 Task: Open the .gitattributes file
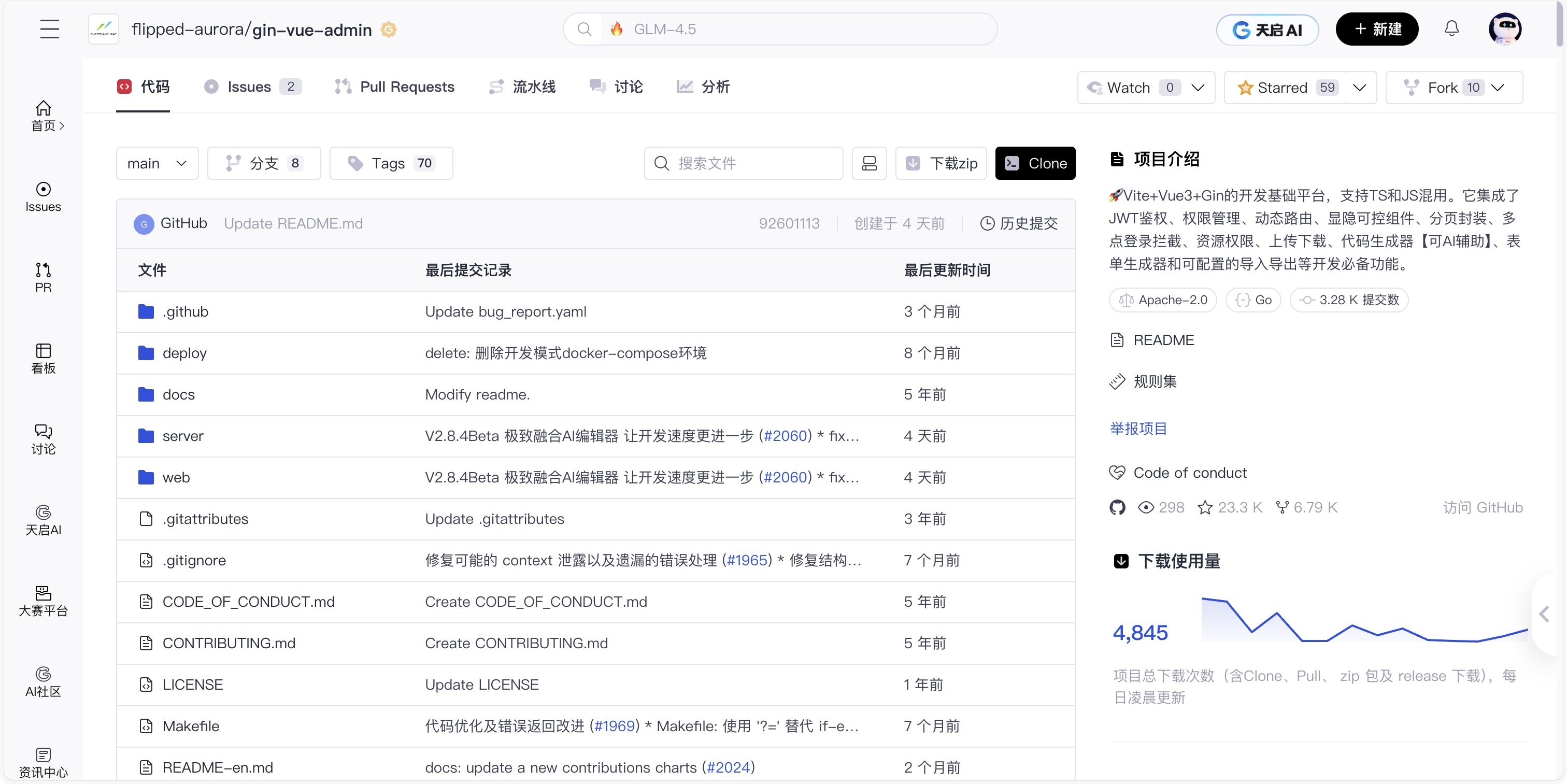click(x=205, y=518)
